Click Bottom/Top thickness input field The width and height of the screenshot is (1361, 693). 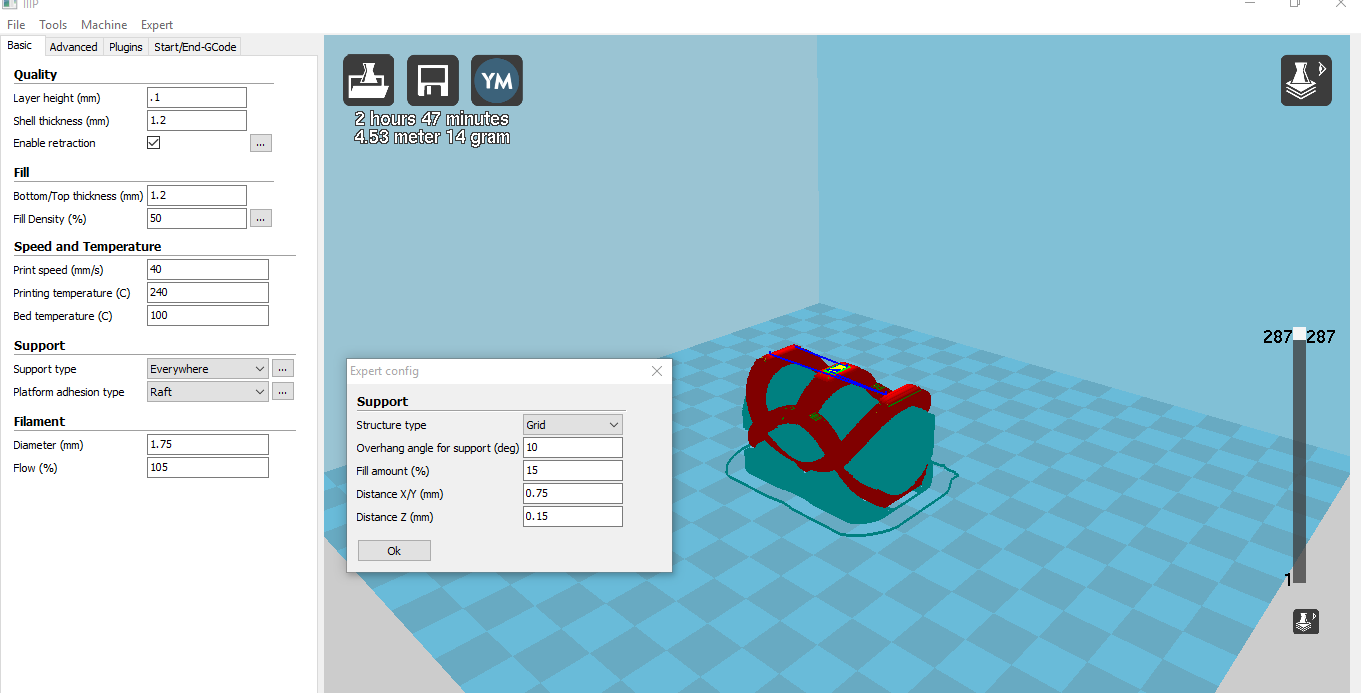(197, 195)
